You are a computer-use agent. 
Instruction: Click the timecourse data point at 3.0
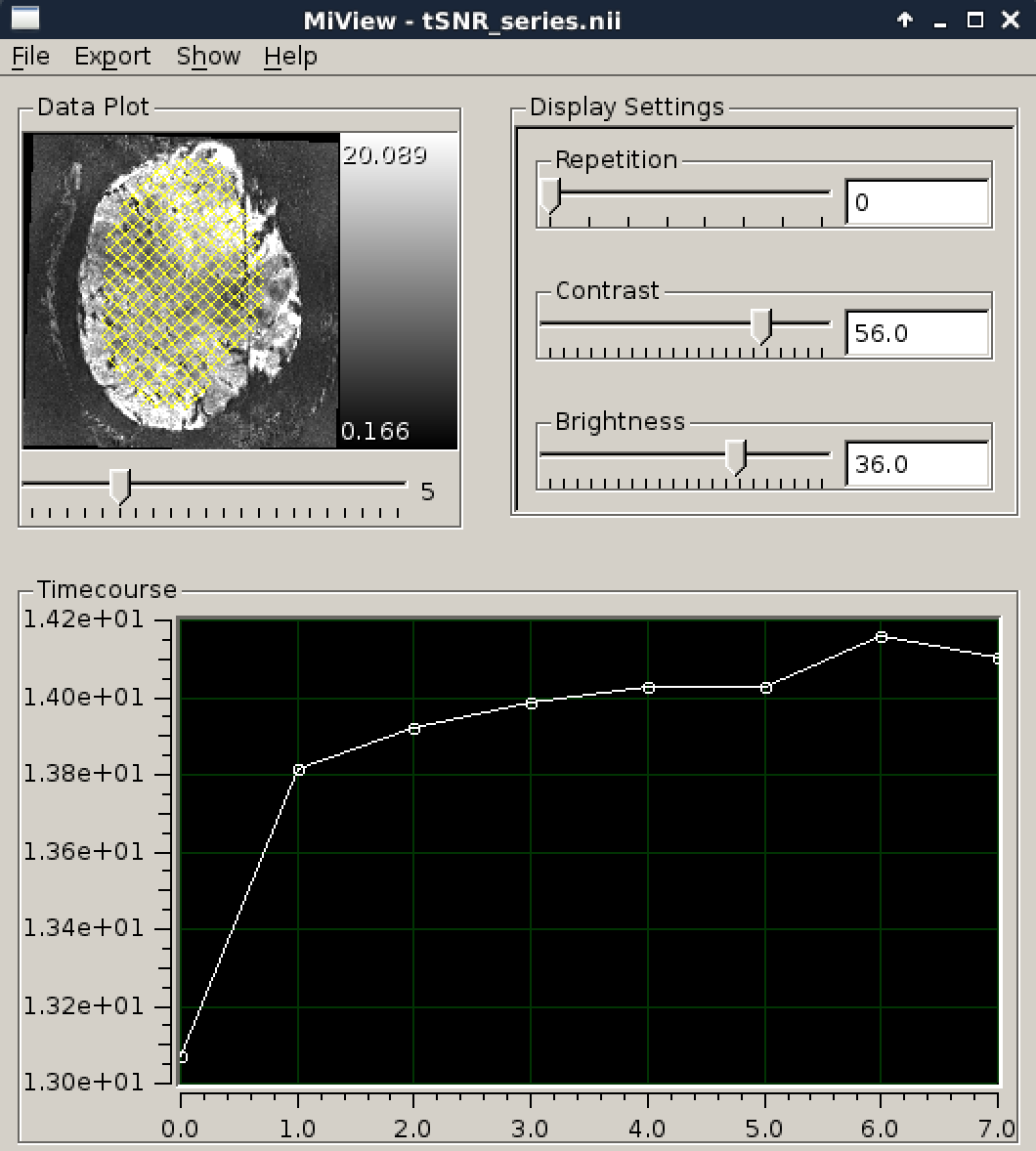532,703
